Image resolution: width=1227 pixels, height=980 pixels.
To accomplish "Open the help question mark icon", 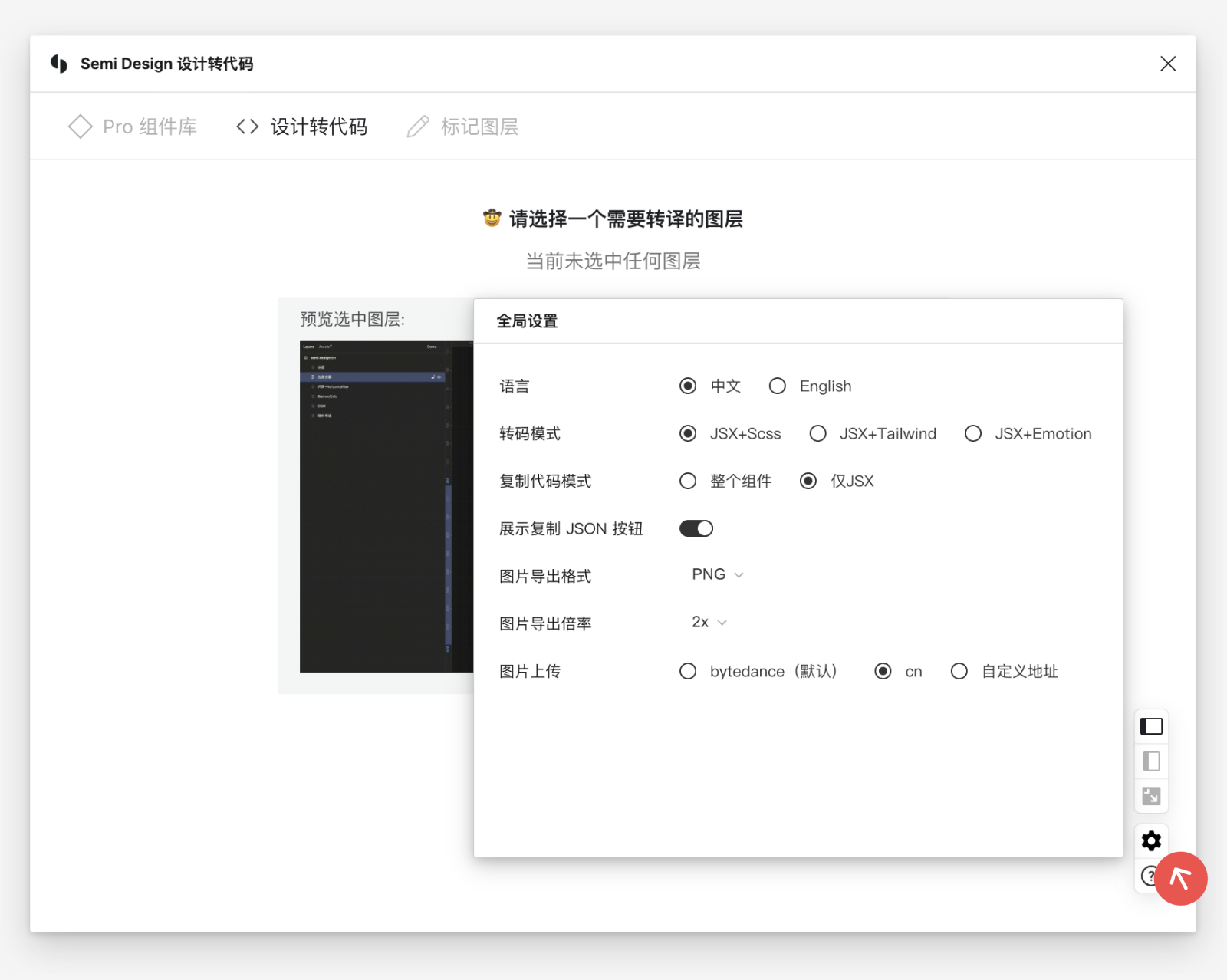I will [x=1149, y=876].
